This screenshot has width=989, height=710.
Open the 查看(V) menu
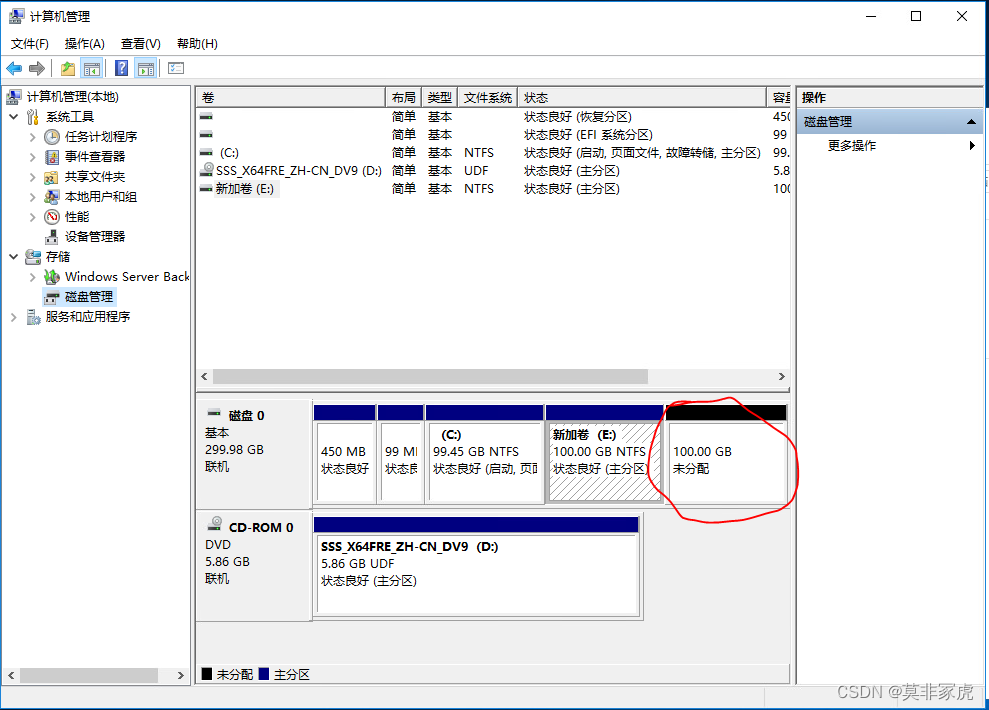[141, 44]
